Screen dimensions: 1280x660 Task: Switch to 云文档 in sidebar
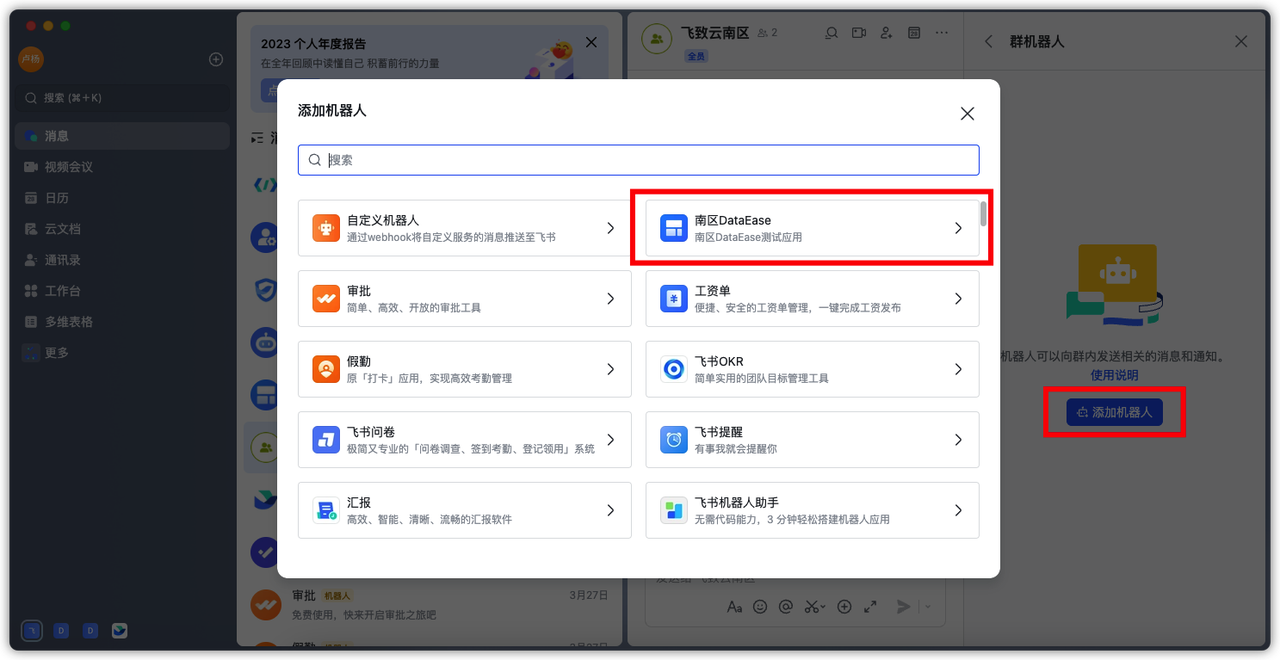[x=122, y=229]
